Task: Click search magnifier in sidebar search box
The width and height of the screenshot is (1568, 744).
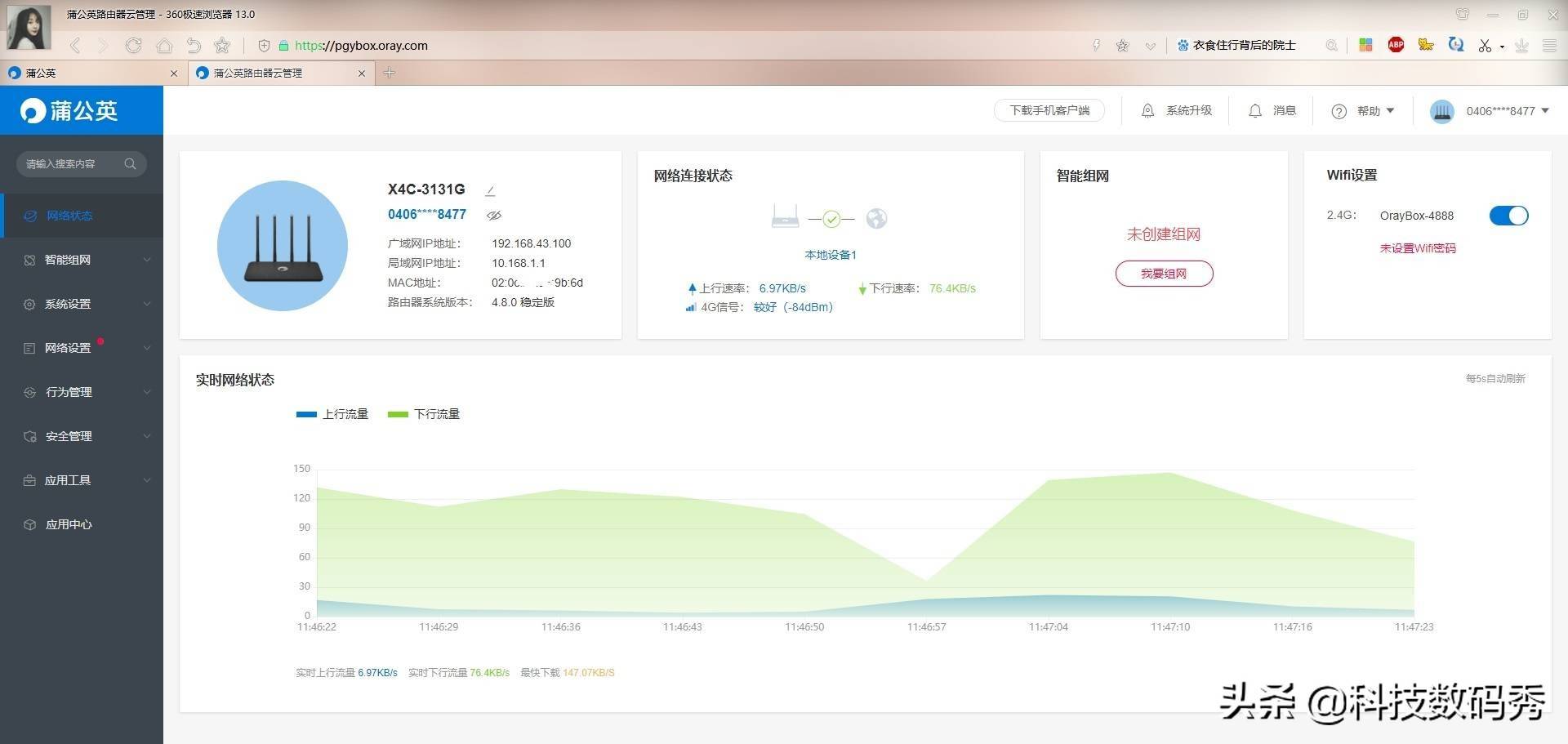Action: click(130, 164)
